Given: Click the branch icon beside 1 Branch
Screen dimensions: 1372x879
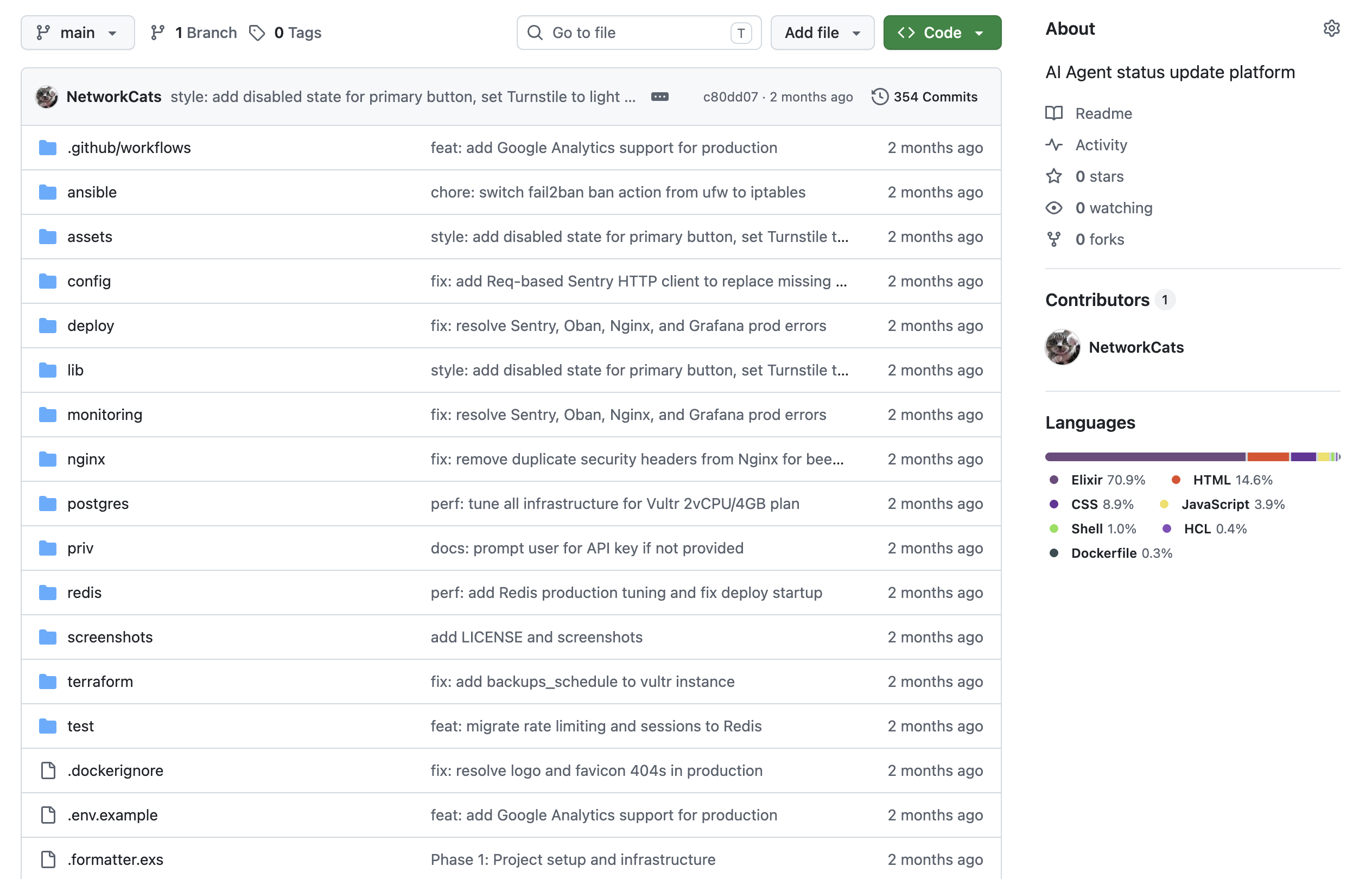Looking at the screenshot, I should (157, 33).
